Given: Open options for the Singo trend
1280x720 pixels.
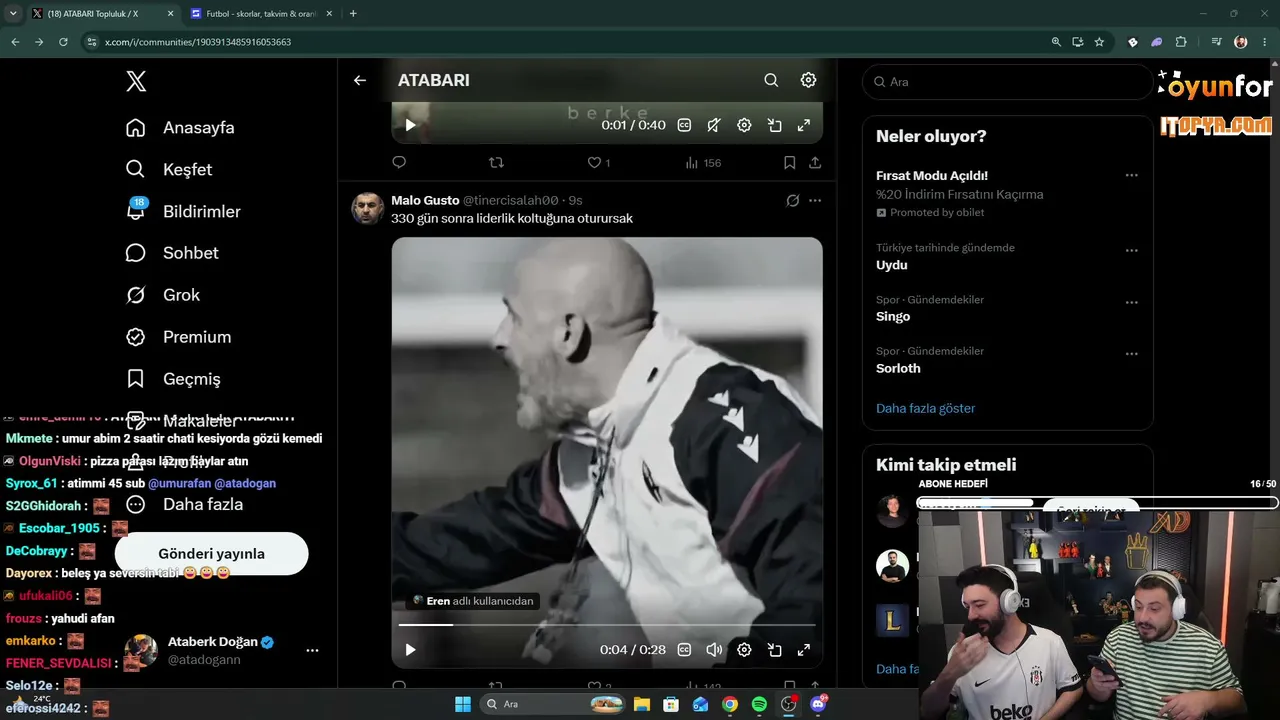Looking at the screenshot, I should [x=1131, y=302].
